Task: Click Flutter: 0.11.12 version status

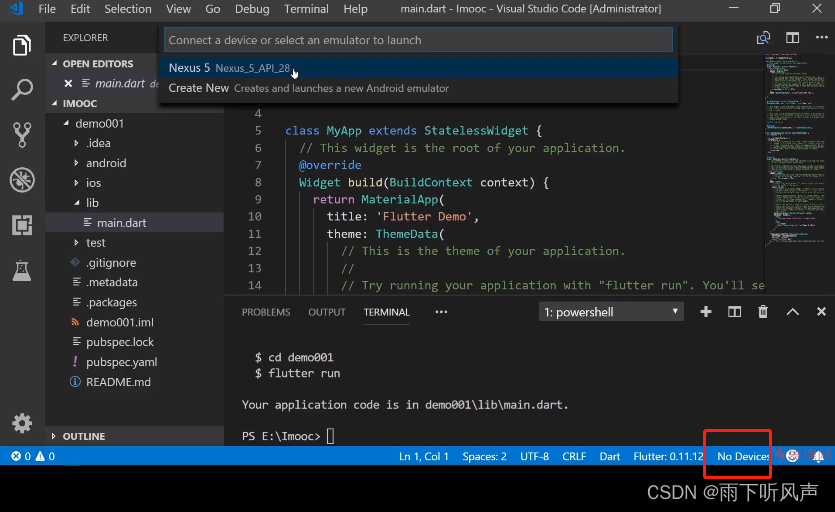Action: (x=668, y=456)
